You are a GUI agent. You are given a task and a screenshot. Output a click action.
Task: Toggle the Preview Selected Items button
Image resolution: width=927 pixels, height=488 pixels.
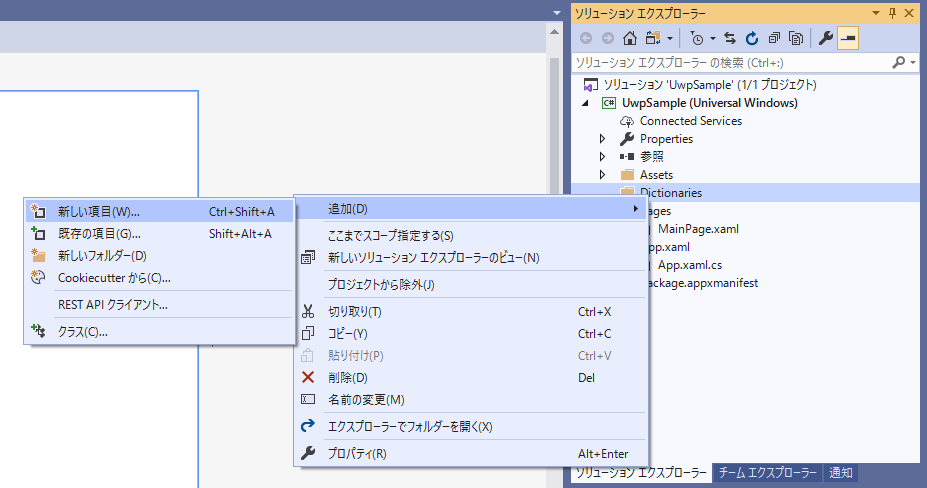848,38
